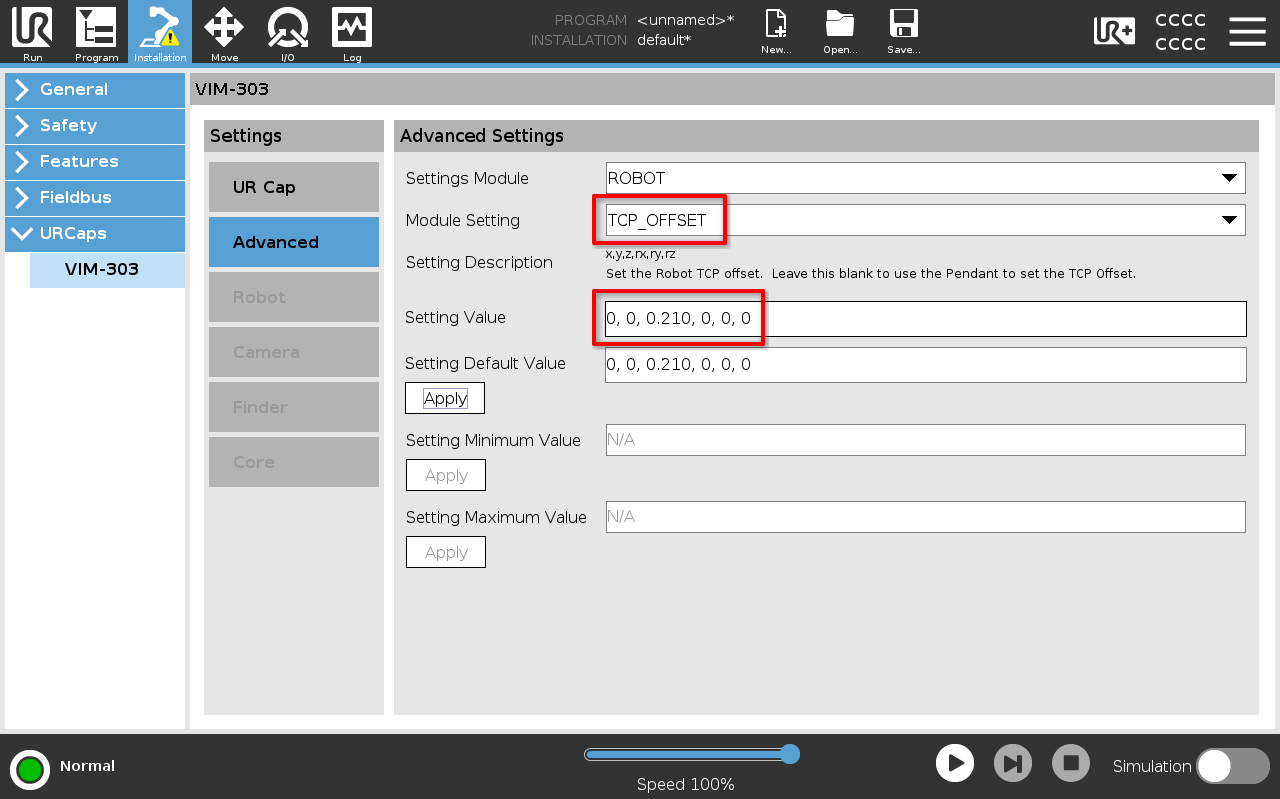This screenshot has height=799, width=1280.
Task: Click the "default*" installation name
Action: click(x=664, y=41)
